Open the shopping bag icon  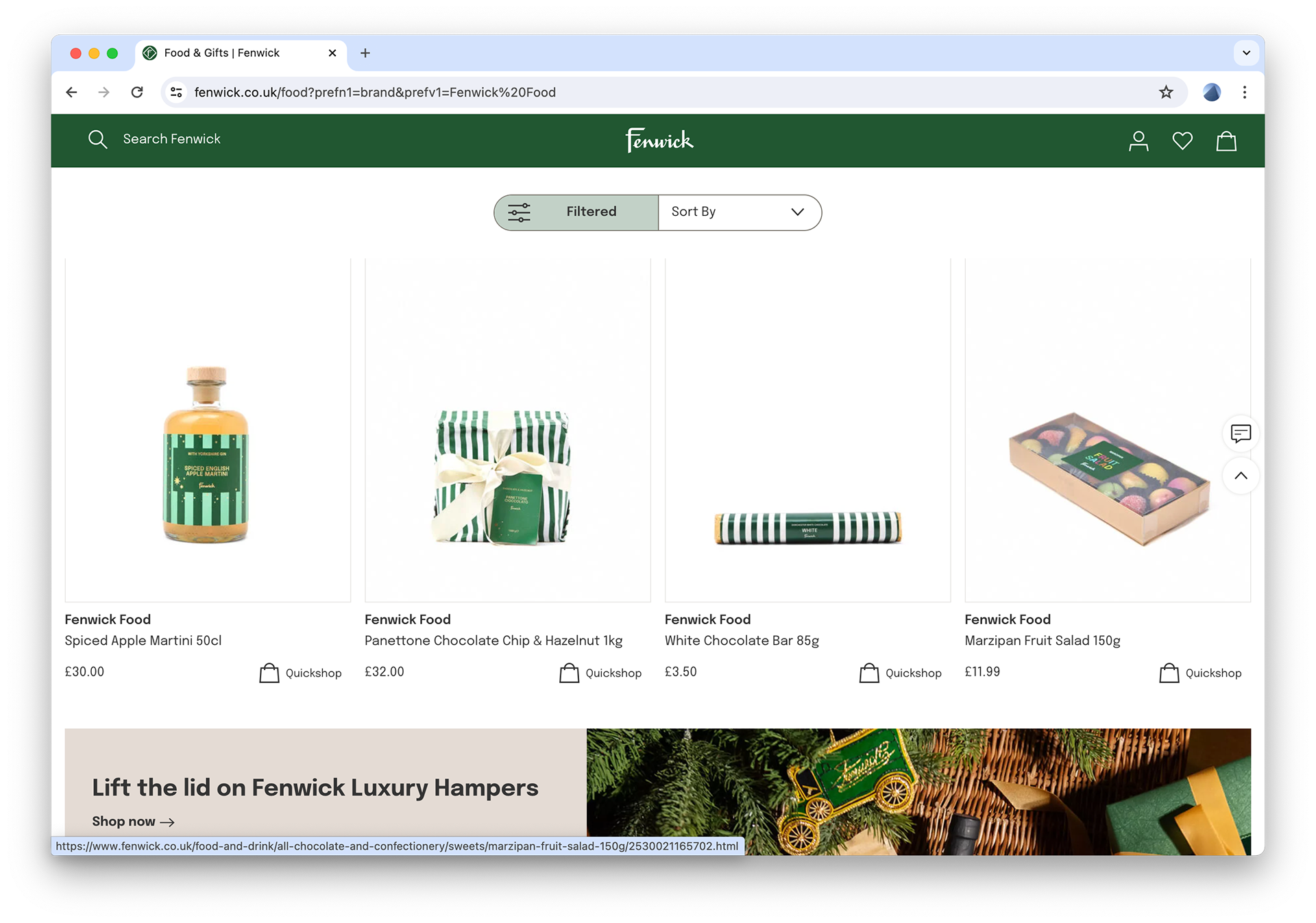click(x=1226, y=141)
